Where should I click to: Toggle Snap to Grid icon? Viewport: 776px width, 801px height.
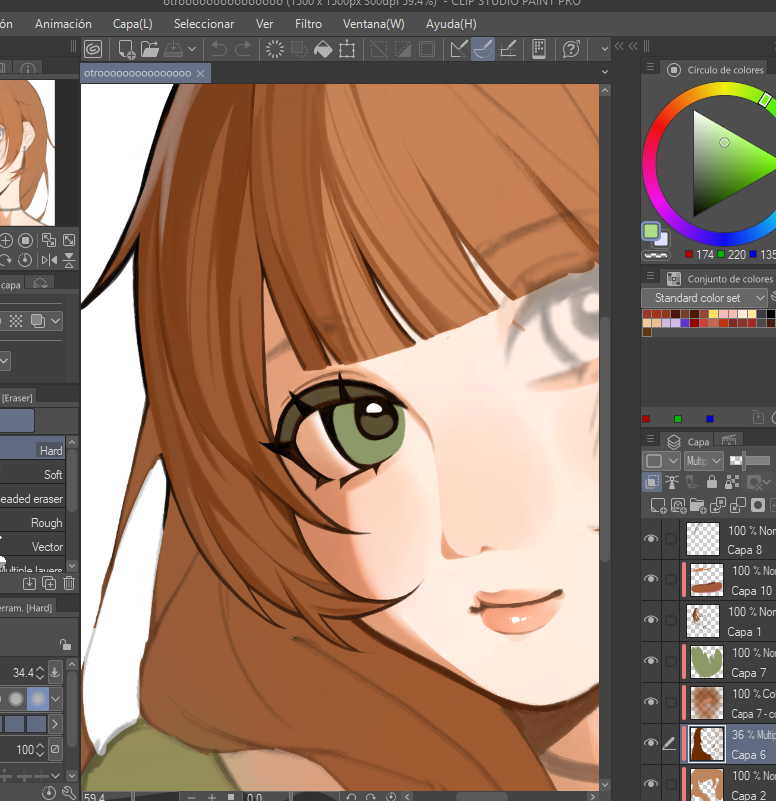click(507, 50)
